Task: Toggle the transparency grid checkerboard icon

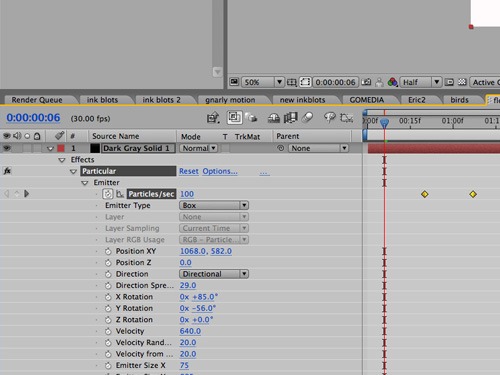Action: pyautogui.click(x=462, y=82)
